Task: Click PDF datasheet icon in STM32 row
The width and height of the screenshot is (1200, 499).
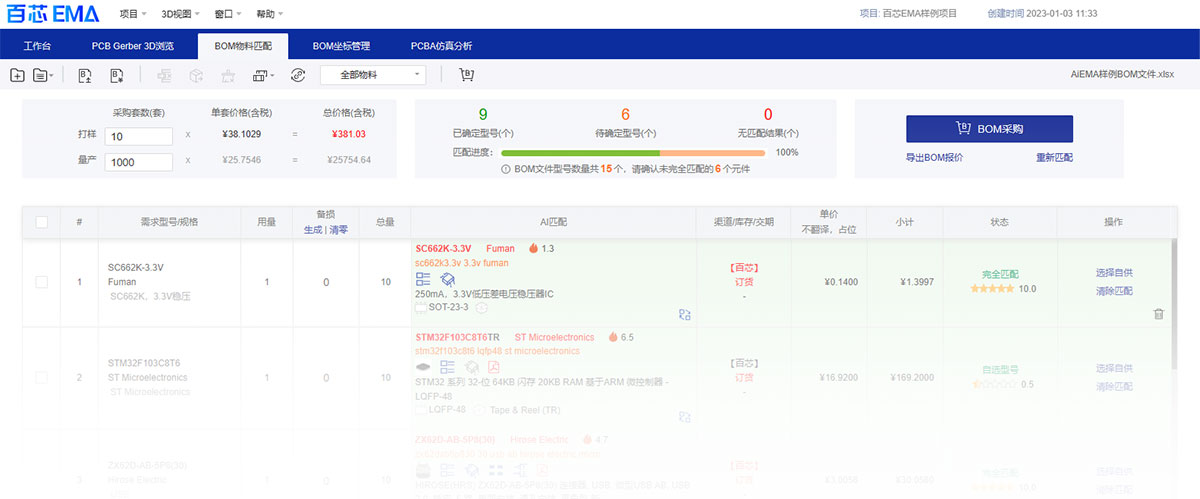Action: (x=493, y=367)
